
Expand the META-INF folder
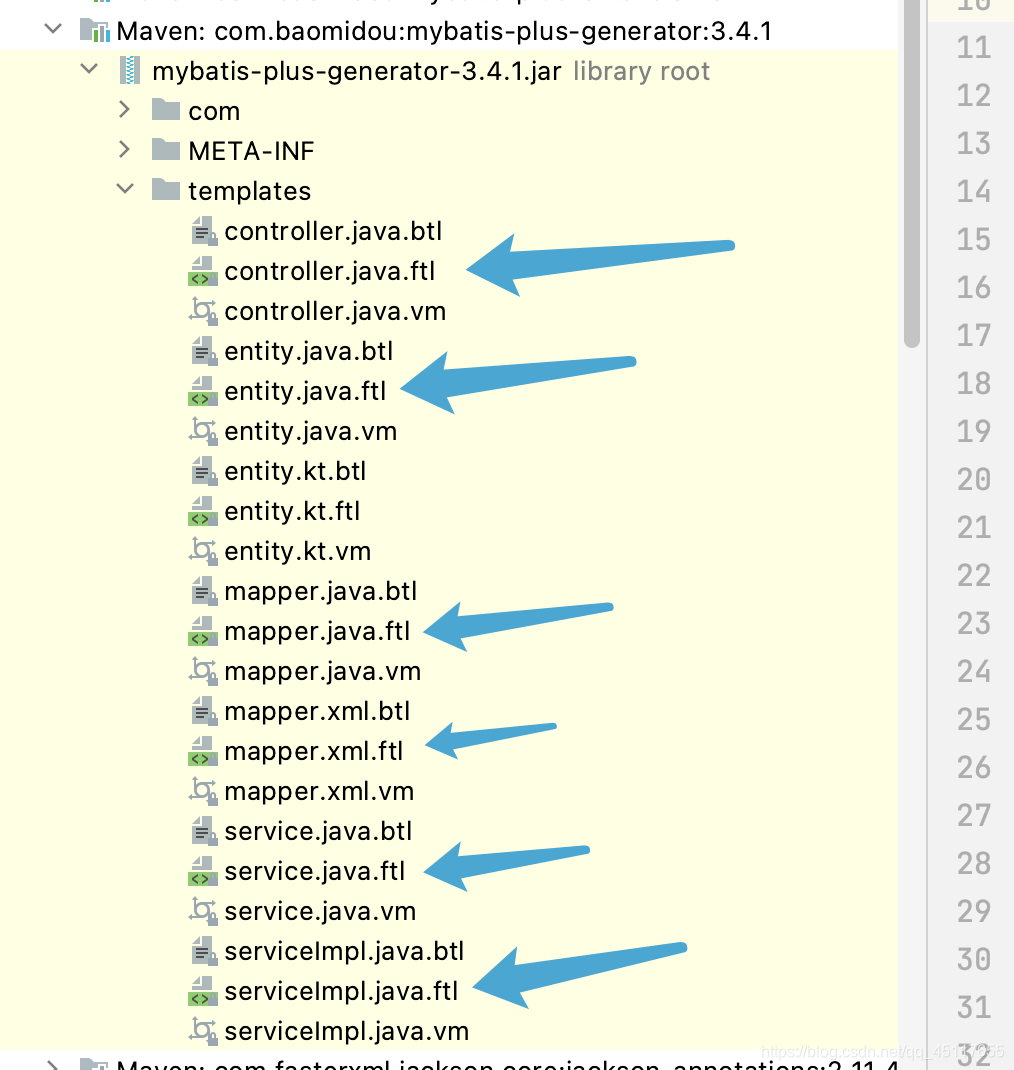click(x=124, y=149)
